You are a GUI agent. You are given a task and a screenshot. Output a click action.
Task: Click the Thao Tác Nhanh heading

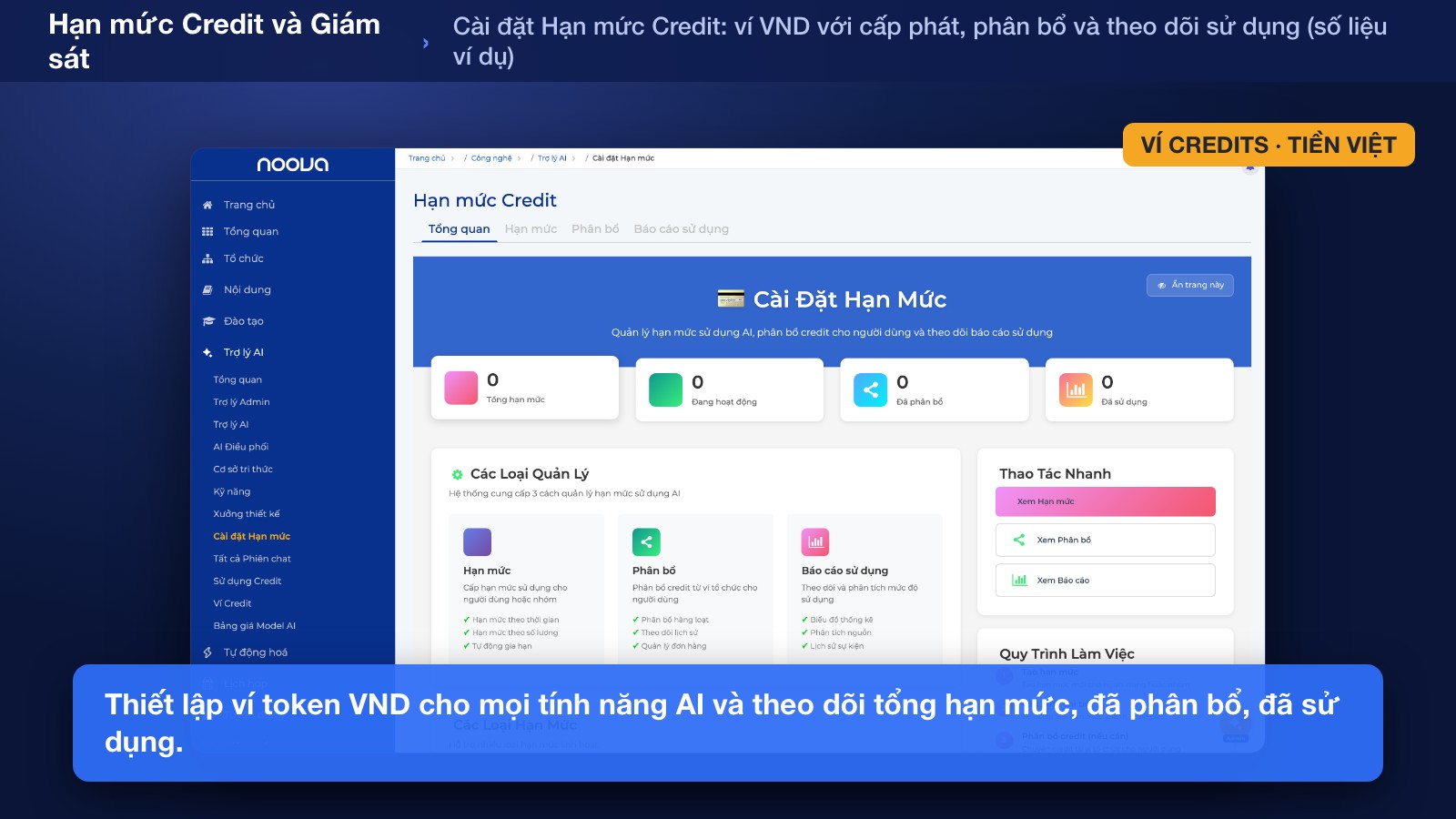click(x=1056, y=474)
